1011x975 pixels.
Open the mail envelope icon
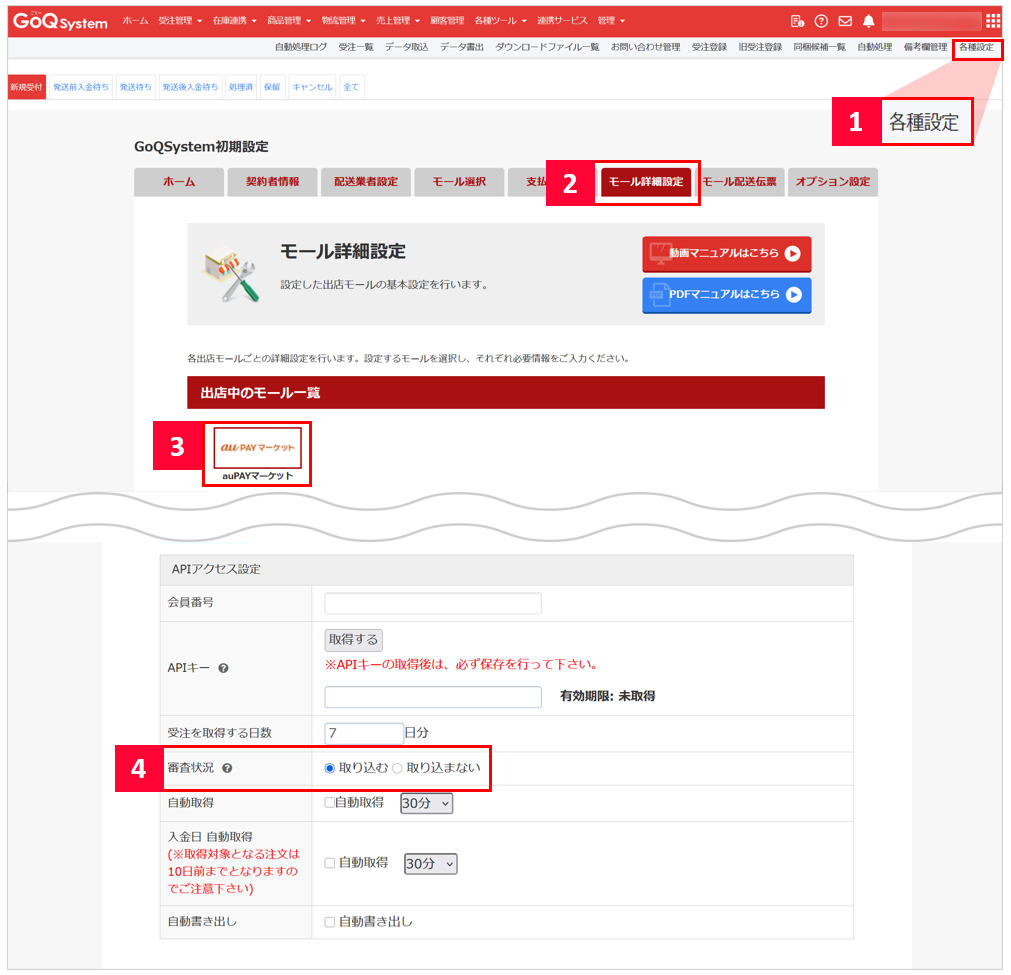point(845,21)
